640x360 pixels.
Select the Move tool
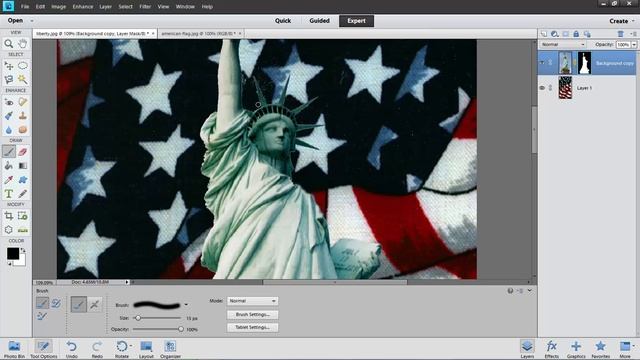coord(9,66)
